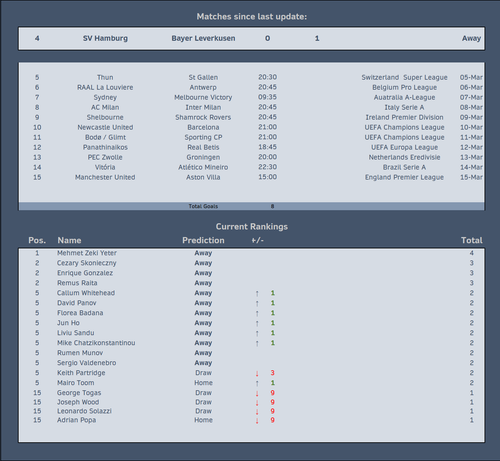
Task: Click 'Enrique Gonzalez' in rankings
Action: tap(85, 273)
